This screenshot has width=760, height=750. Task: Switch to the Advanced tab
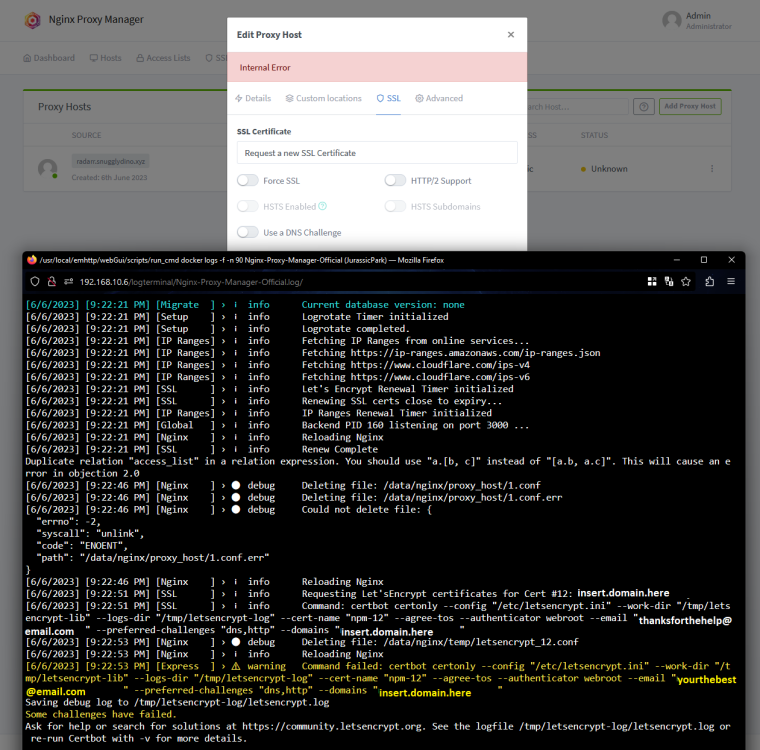(439, 98)
